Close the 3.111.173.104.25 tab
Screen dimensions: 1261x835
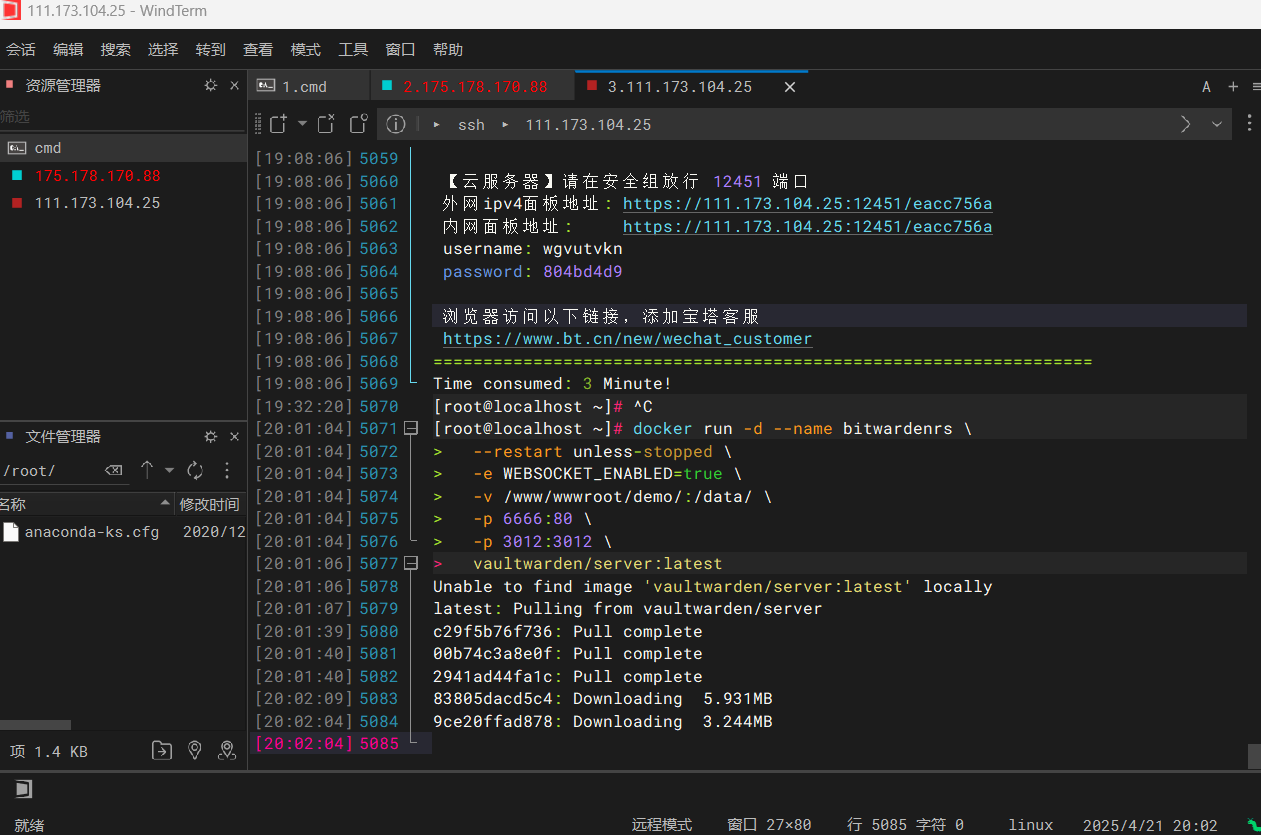(790, 87)
